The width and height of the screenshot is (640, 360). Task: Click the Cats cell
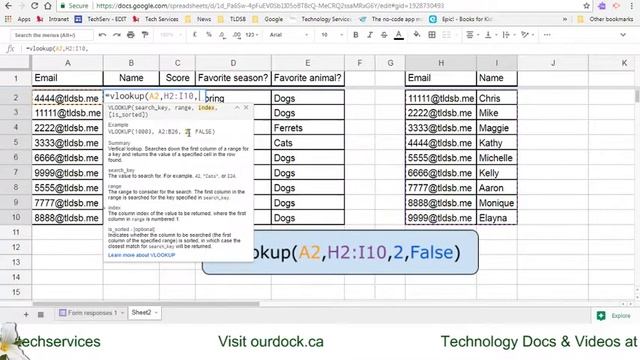coord(308,143)
